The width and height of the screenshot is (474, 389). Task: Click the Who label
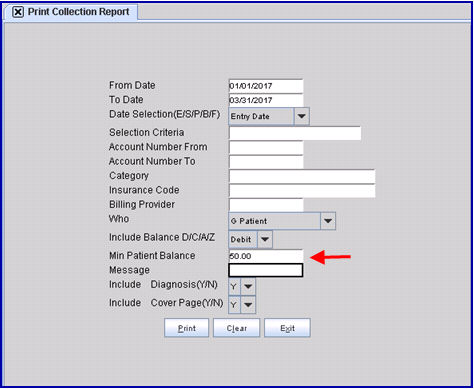coord(119,219)
